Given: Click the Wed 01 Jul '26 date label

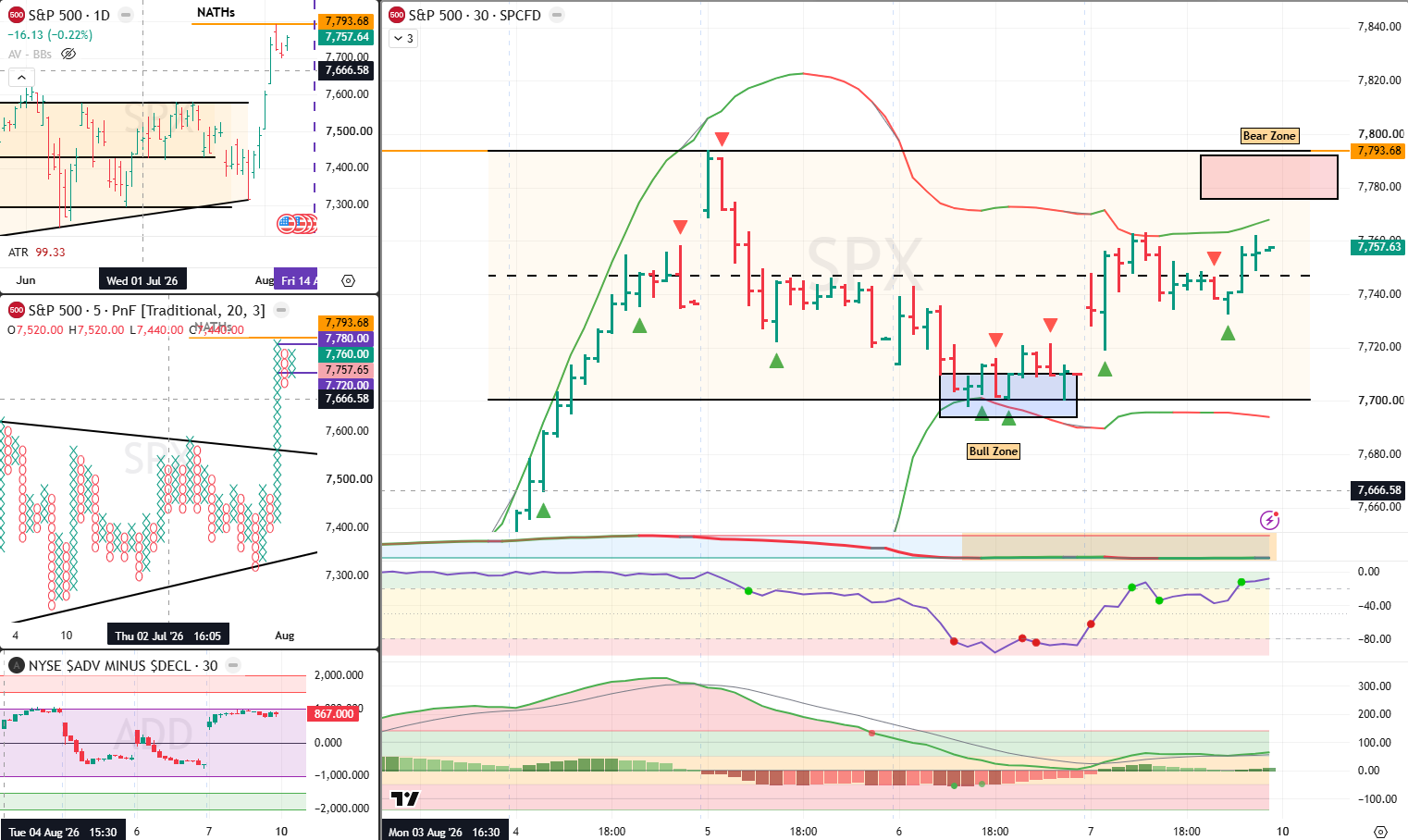Looking at the screenshot, I should (x=142, y=280).
